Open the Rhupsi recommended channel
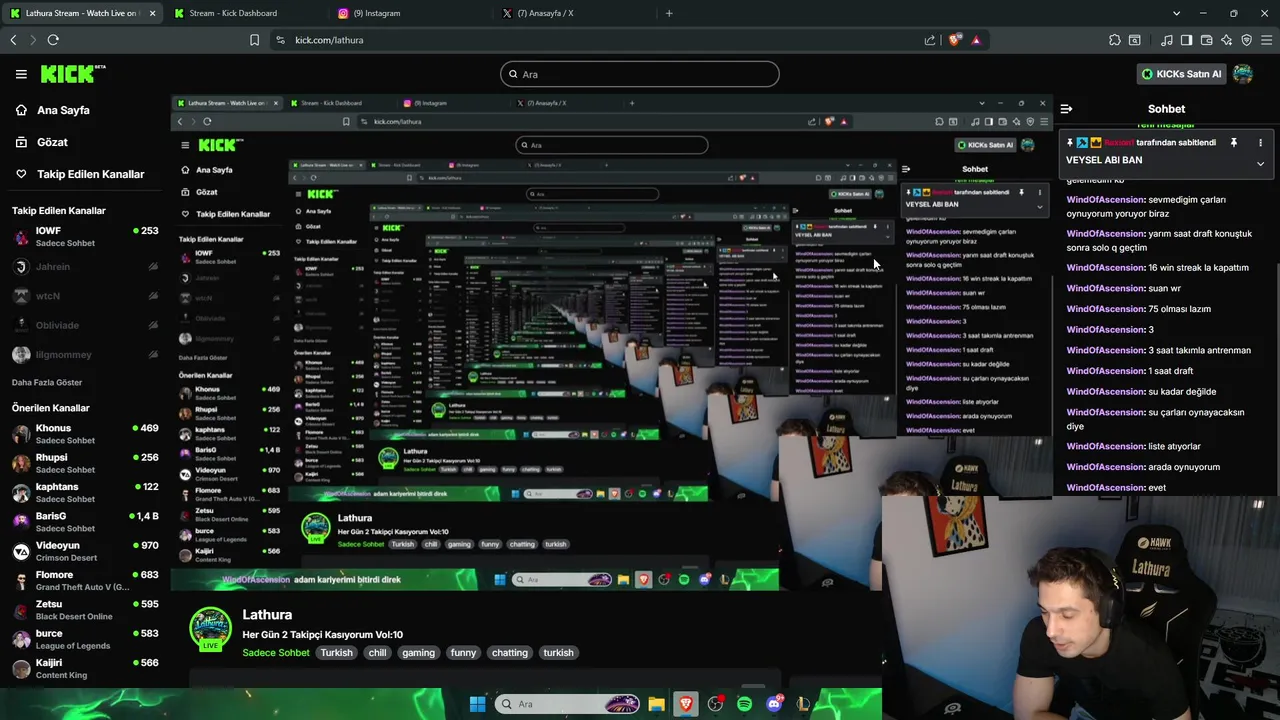This screenshot has width=1280, height=720. (85, 463)
